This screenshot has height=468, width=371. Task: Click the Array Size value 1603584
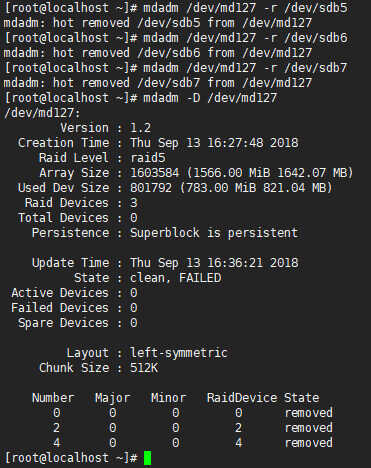pyautogui.click(x=154, y=173)
